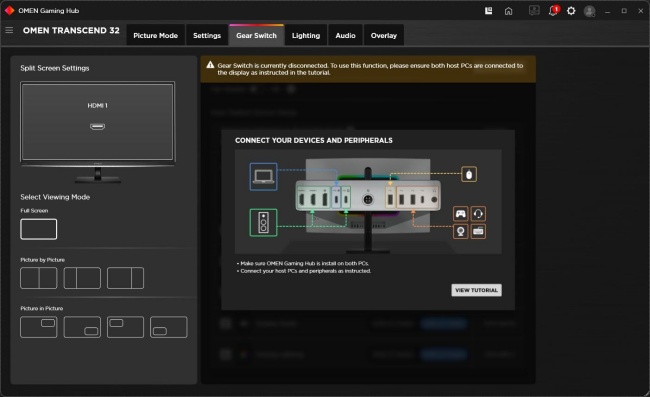Click the Picture in Picture label
The height and width of the screenshot is (397, 650).
41,308
